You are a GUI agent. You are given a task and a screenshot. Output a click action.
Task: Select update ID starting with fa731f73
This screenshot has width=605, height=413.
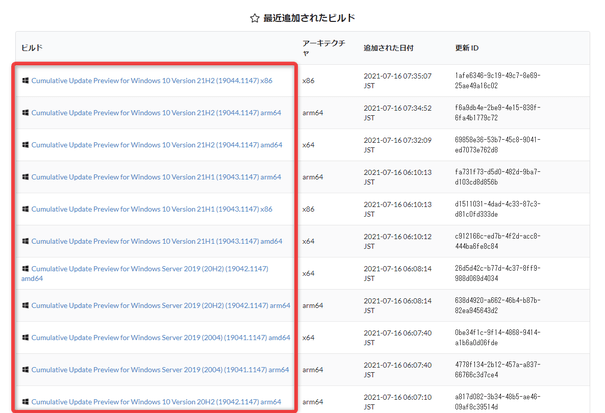tap(497, 177)
